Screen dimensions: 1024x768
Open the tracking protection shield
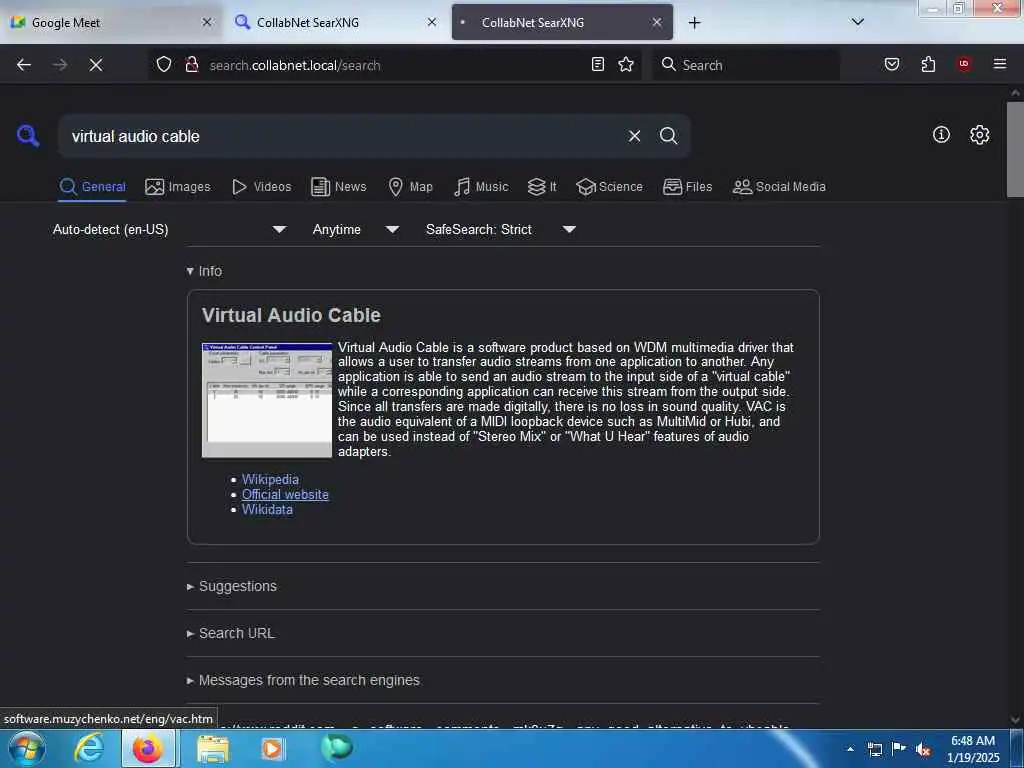(x=164, y=65)
